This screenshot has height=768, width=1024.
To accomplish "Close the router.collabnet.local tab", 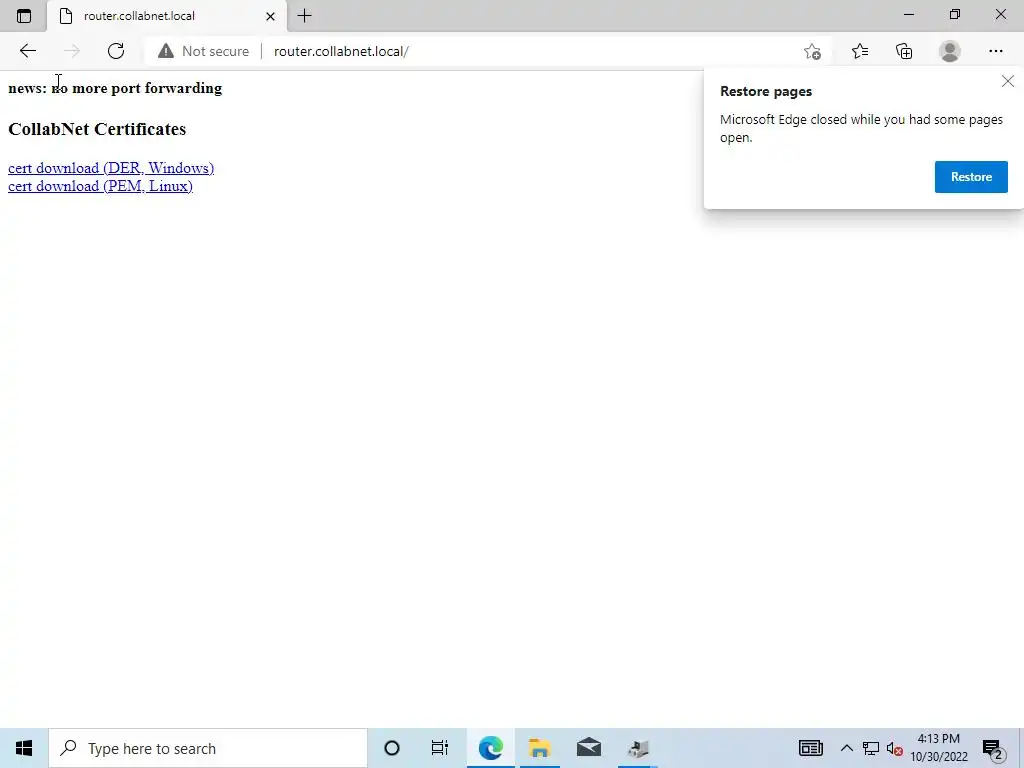I will [270, 16].
